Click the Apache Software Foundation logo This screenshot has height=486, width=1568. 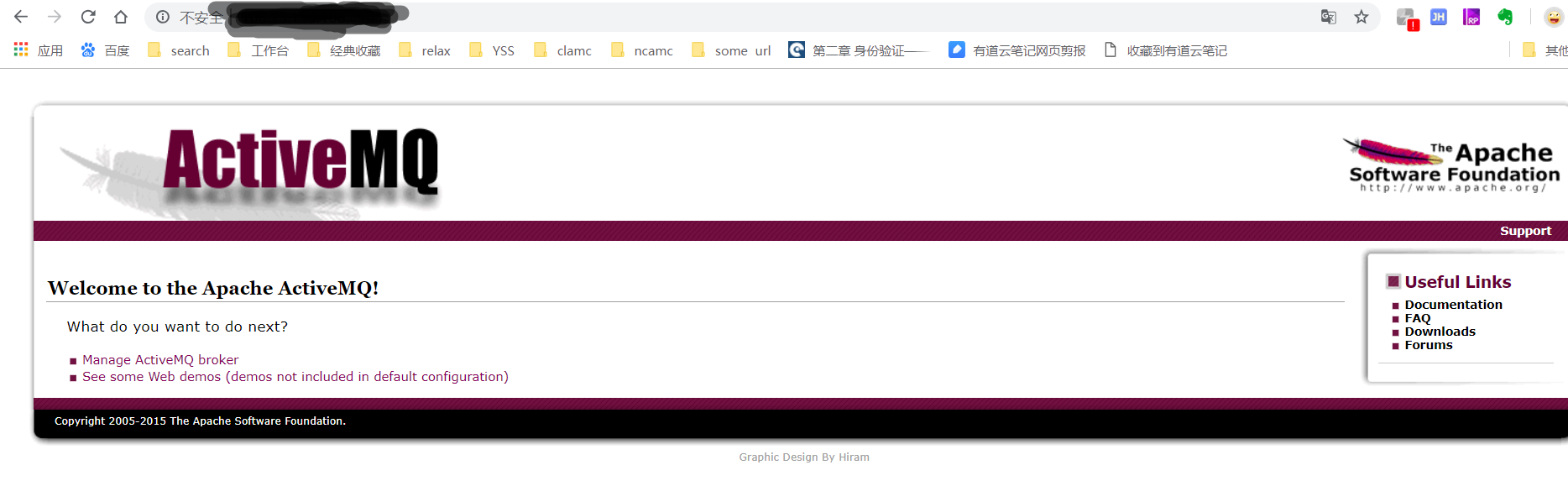point(1452,165)
